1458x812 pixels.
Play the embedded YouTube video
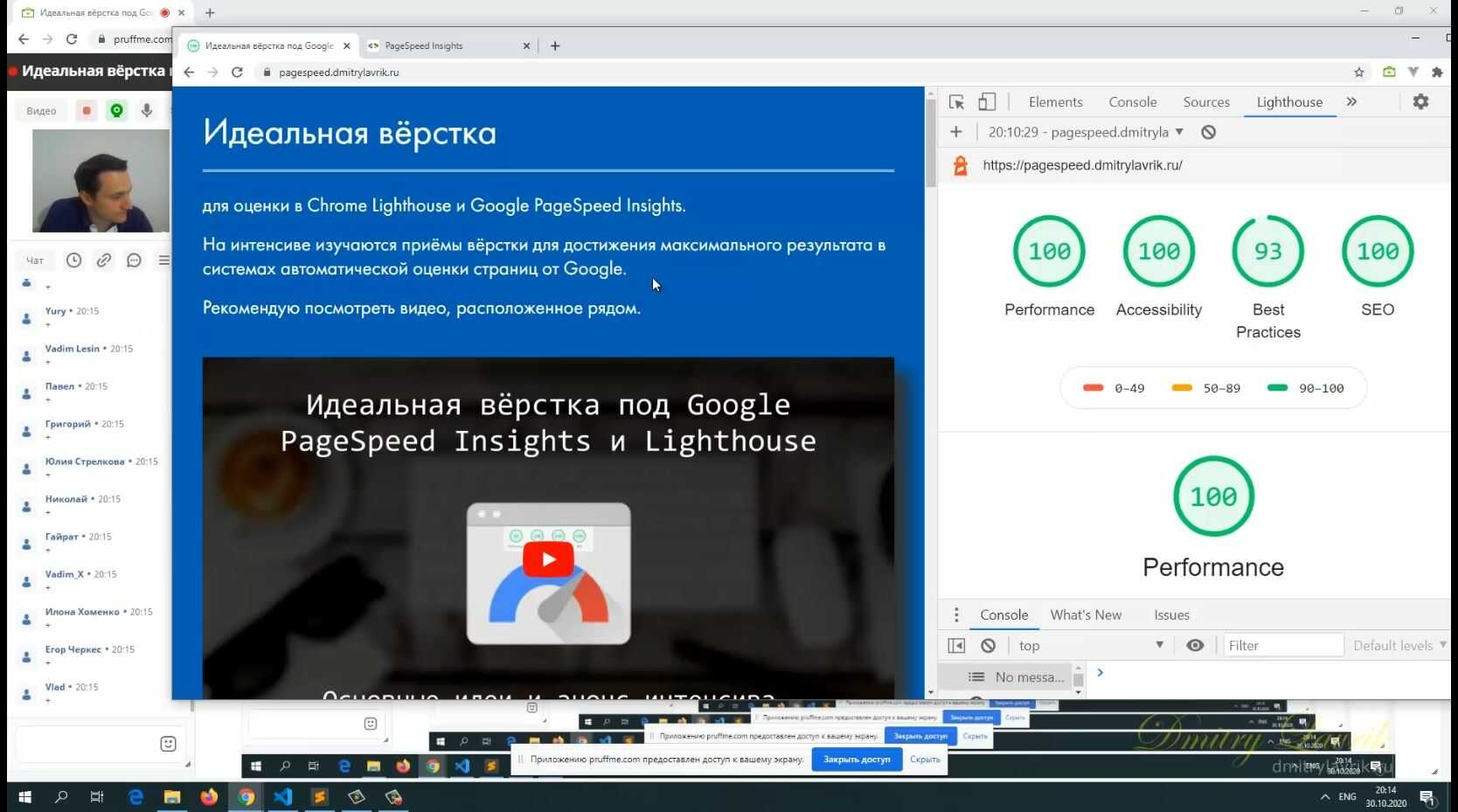click(x=548, y=559)
